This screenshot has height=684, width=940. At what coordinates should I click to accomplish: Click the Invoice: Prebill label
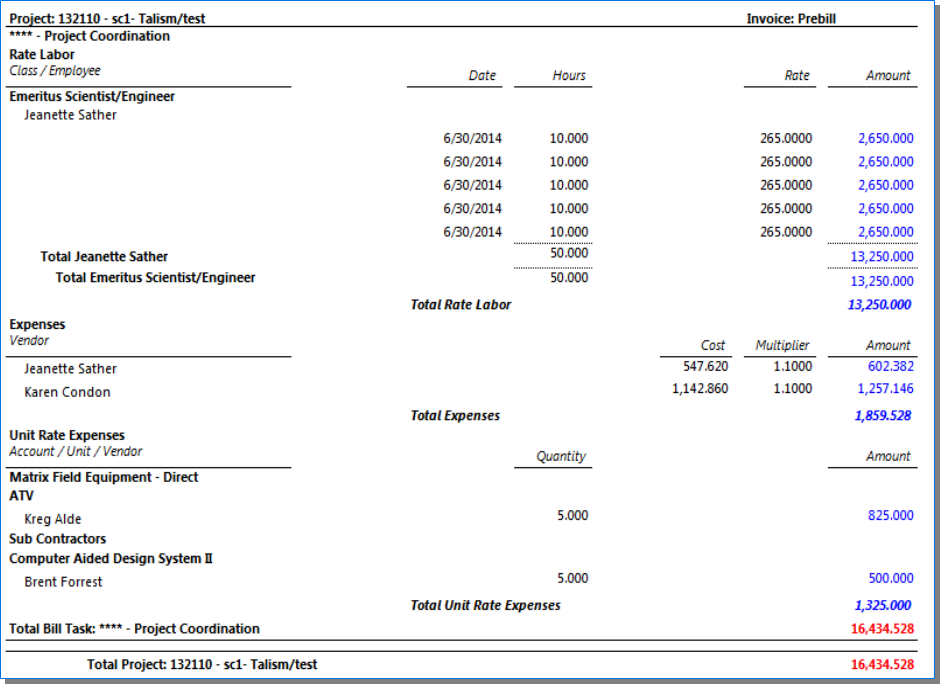click(792, 19)
